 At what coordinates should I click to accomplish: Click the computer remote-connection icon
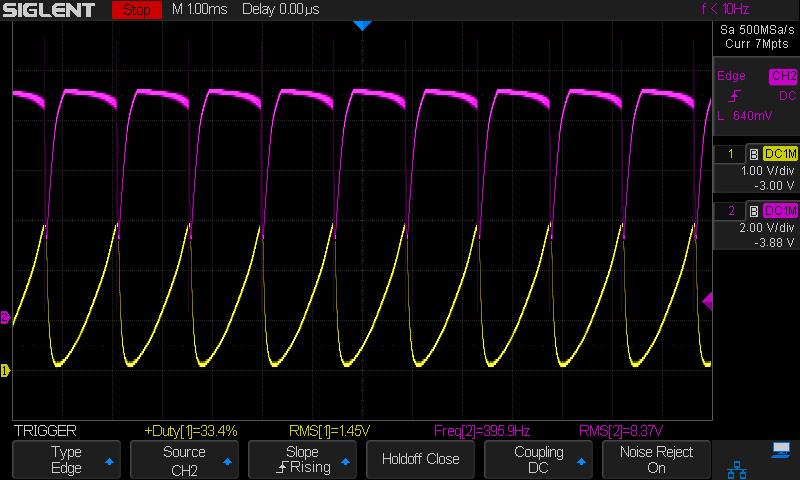(781, 449)
